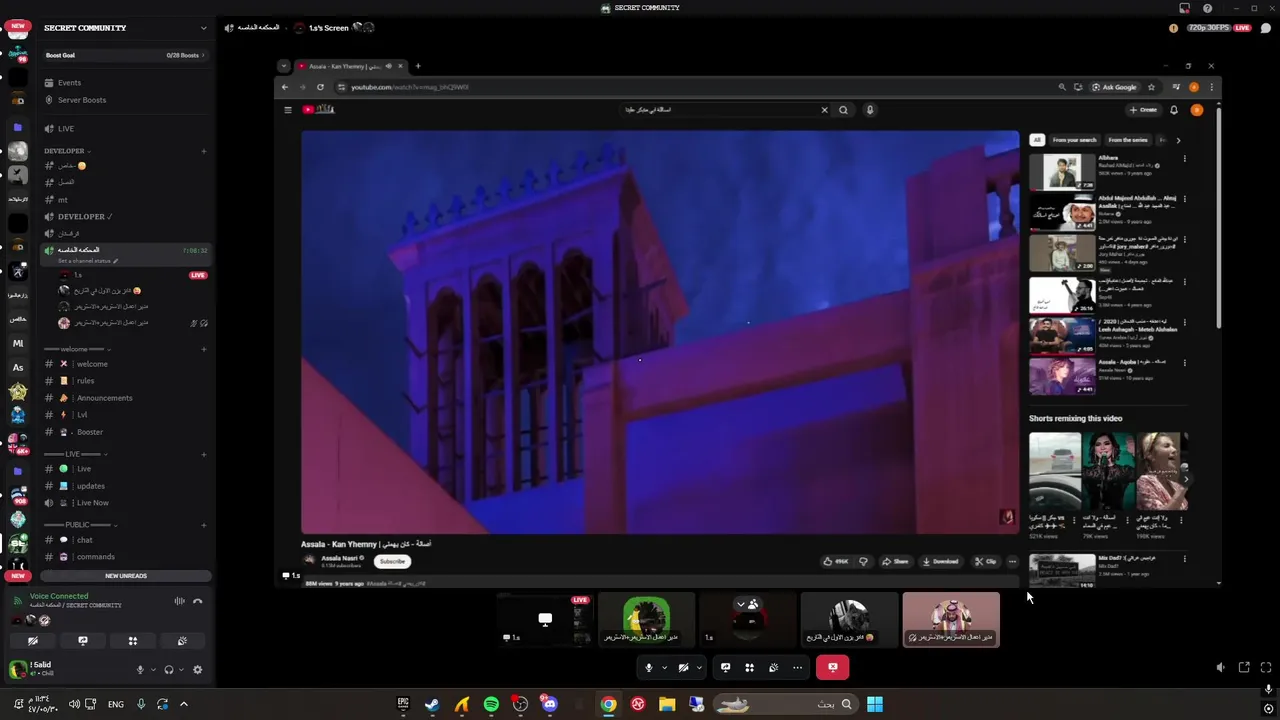Turn on camera in the voice panel
Viewport: 1280px width, 720px height.
(x=33, y=641)
